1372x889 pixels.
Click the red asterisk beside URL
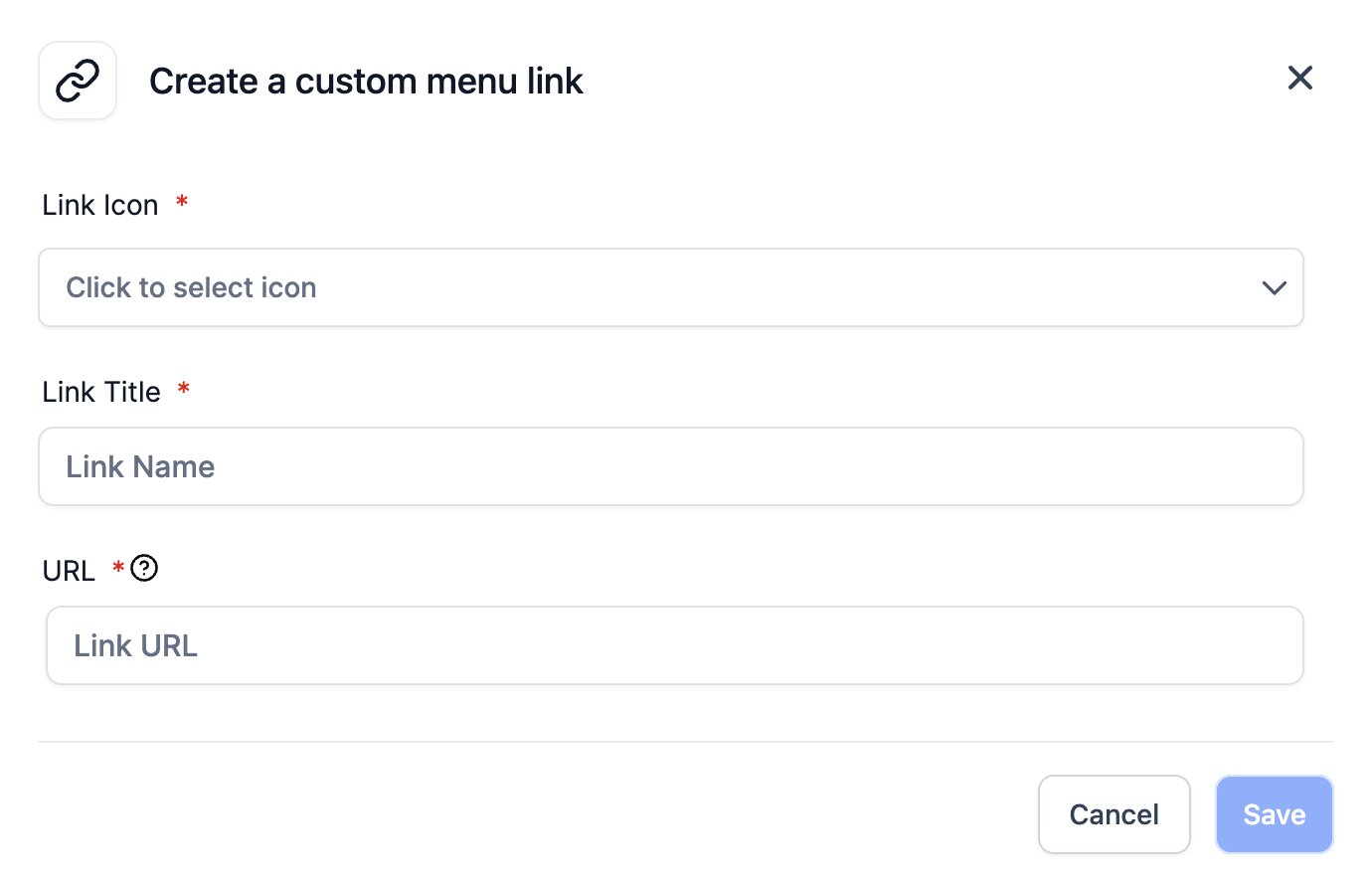118,568
